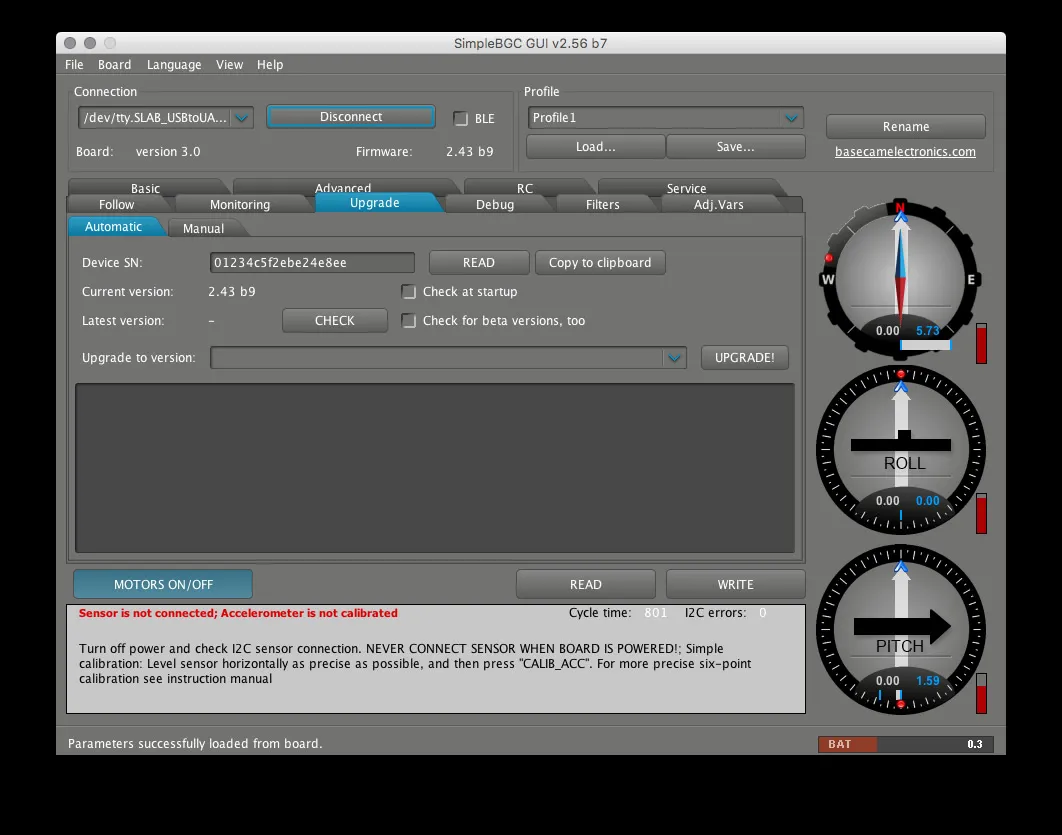
Task: Enable the BLE checkbox
Action: [461, 119]
